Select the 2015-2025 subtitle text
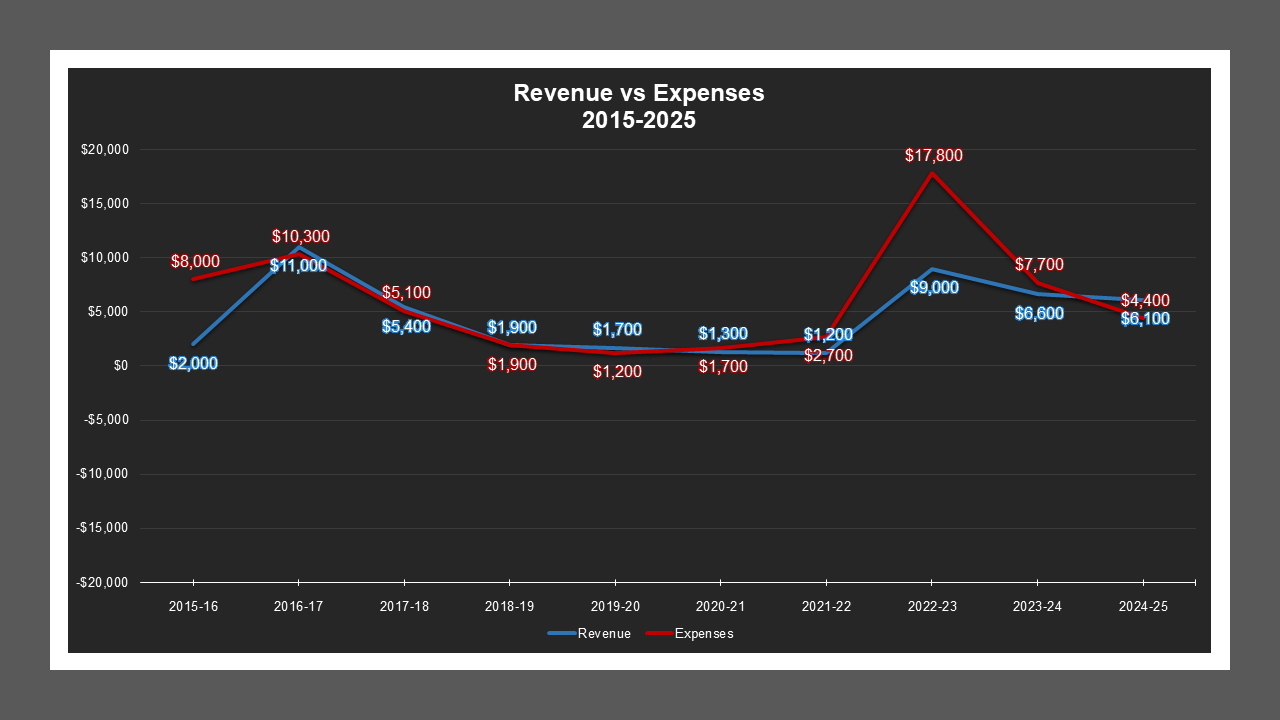 point(638,119)
